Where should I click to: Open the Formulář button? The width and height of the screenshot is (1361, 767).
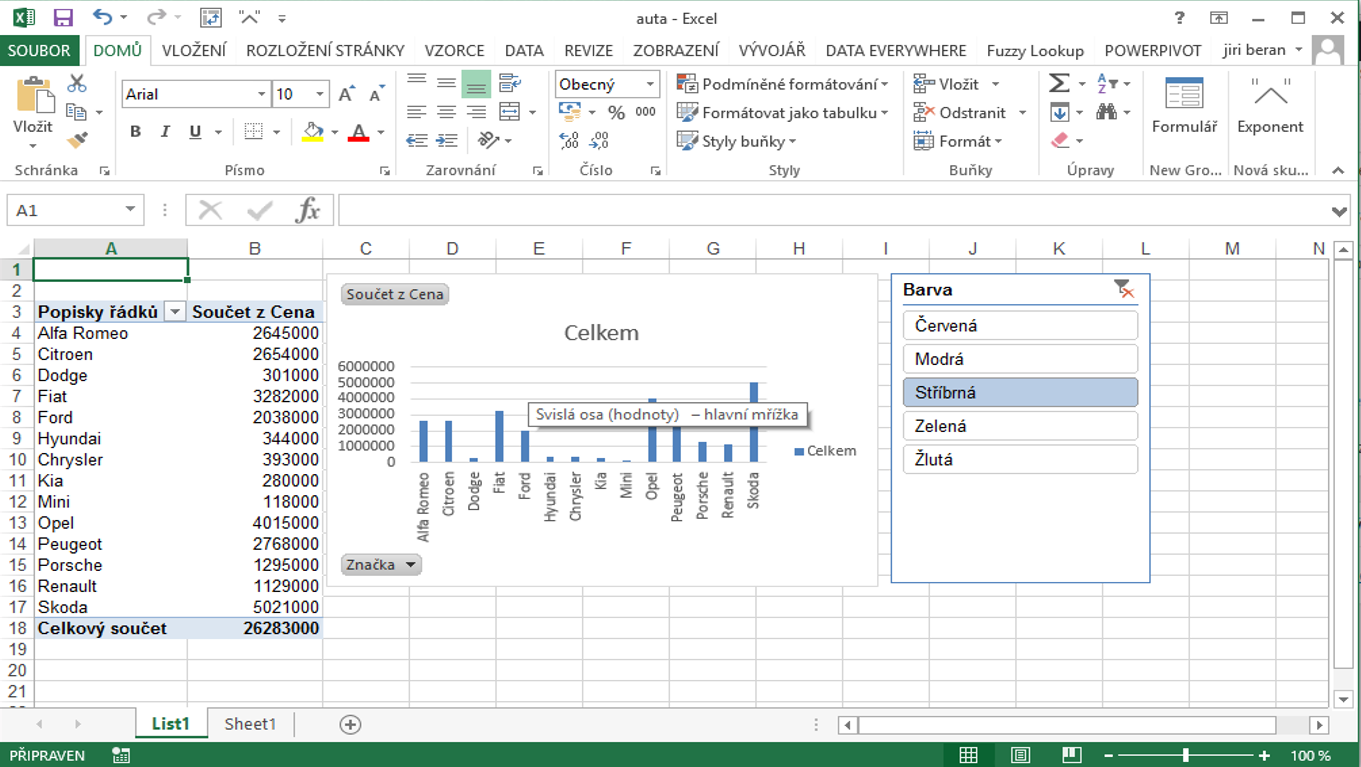click(1184, 106)
